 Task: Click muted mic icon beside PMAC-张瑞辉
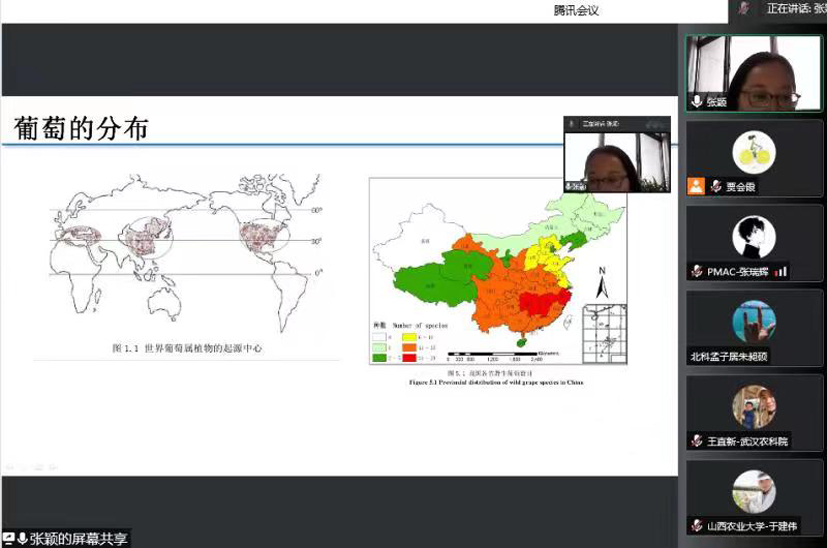point(696,271)
